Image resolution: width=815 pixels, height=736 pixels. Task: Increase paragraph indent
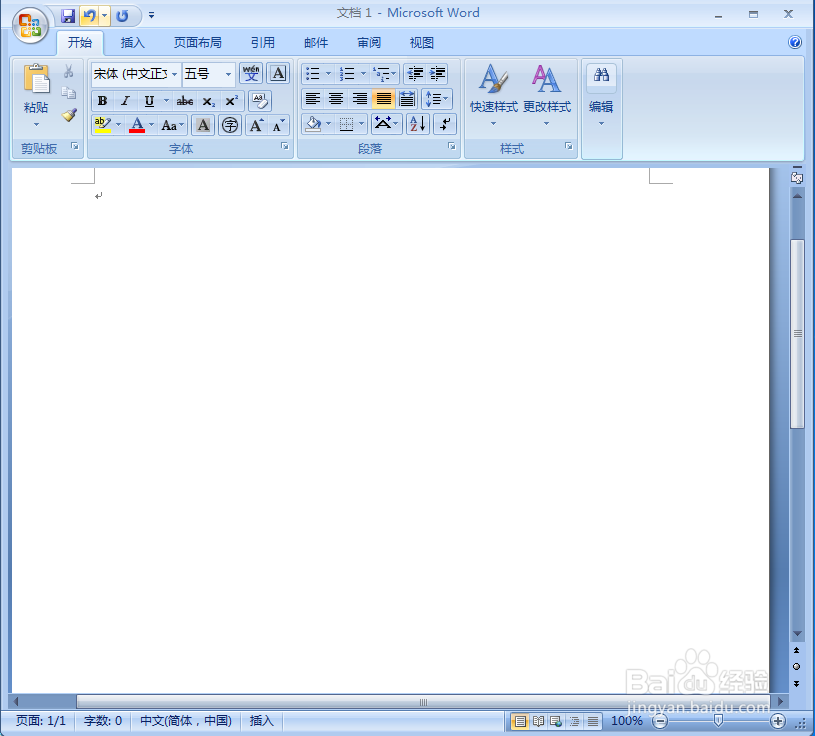point(438,74)
